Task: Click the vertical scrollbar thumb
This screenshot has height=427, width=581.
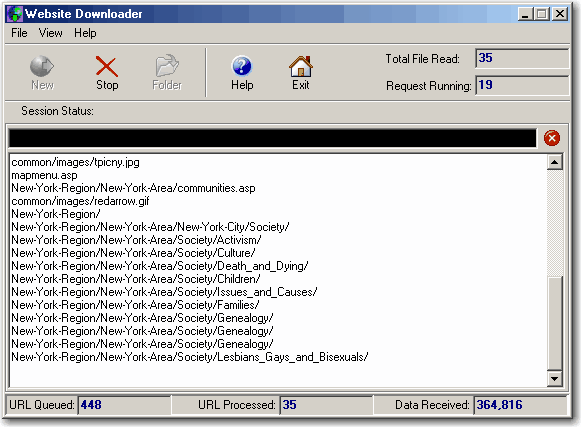Action: [x=555, y=323]
